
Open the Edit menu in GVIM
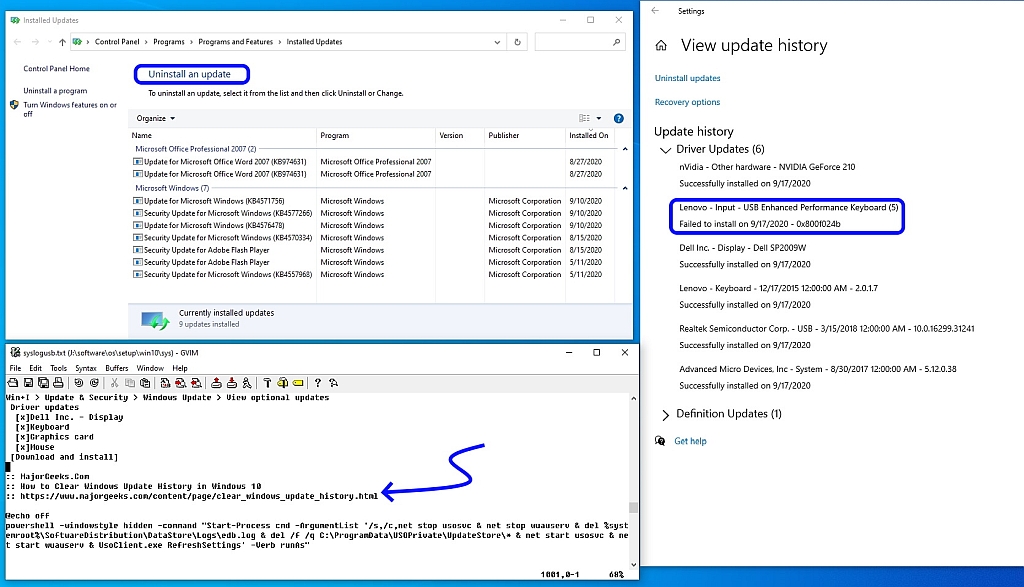(x=35, y=368)
